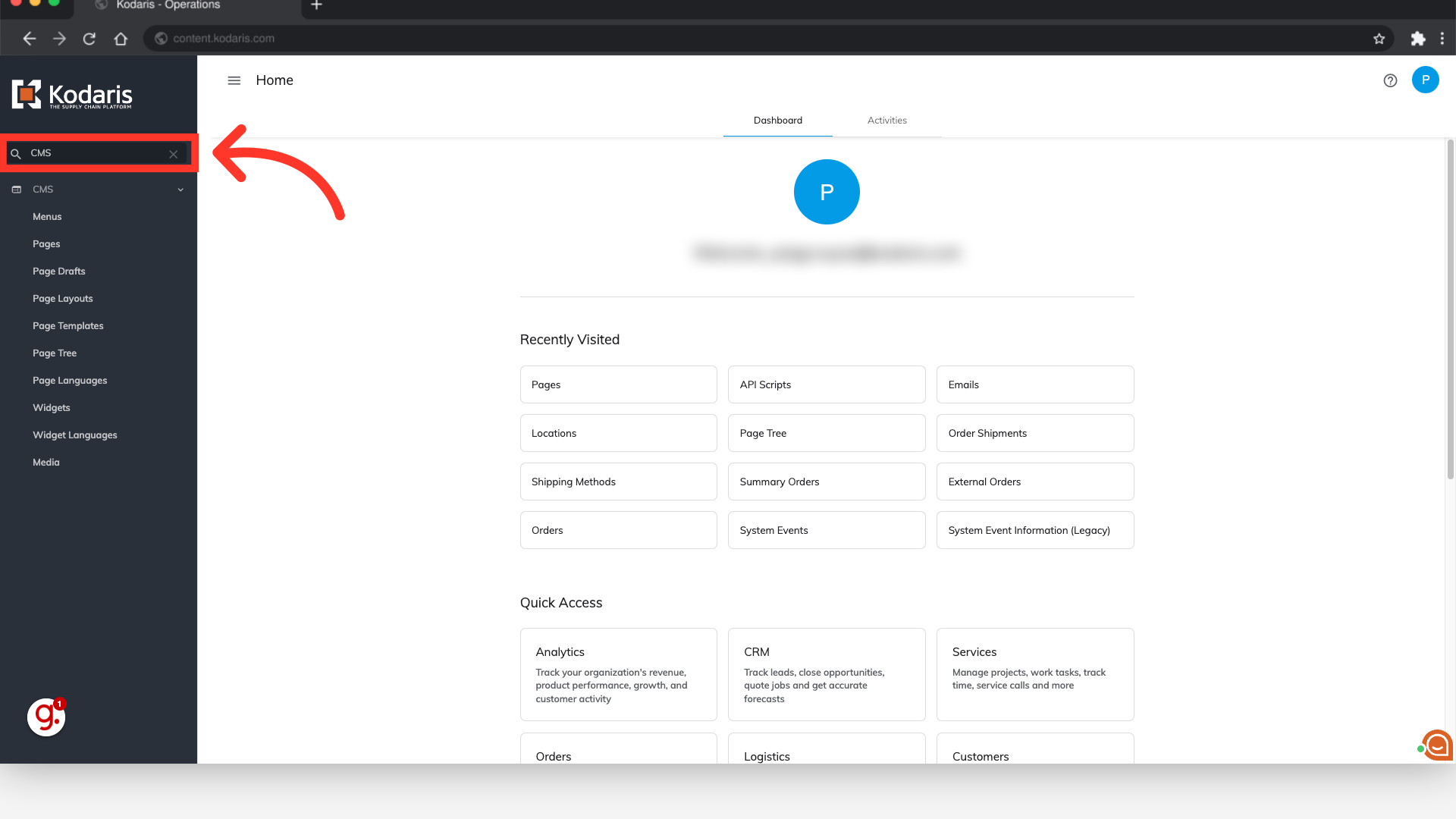Image resolution: width=1456 pixels, height=819 pixels.
Task: Open Widgets from the CMS menu
Action: (x=52, y=408)
